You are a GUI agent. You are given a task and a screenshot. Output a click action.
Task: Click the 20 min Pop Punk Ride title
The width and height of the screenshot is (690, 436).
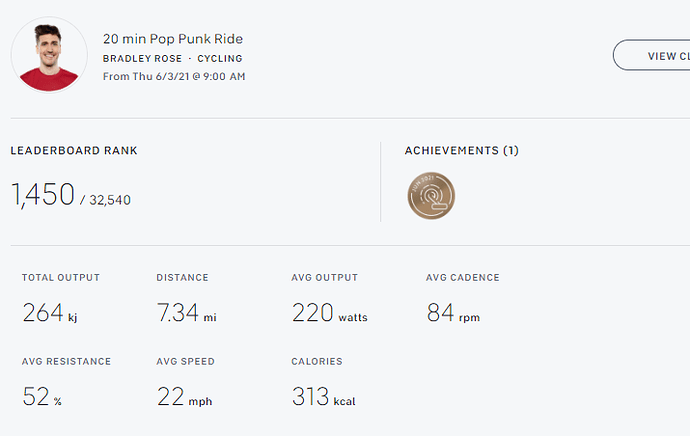point(173,39)
